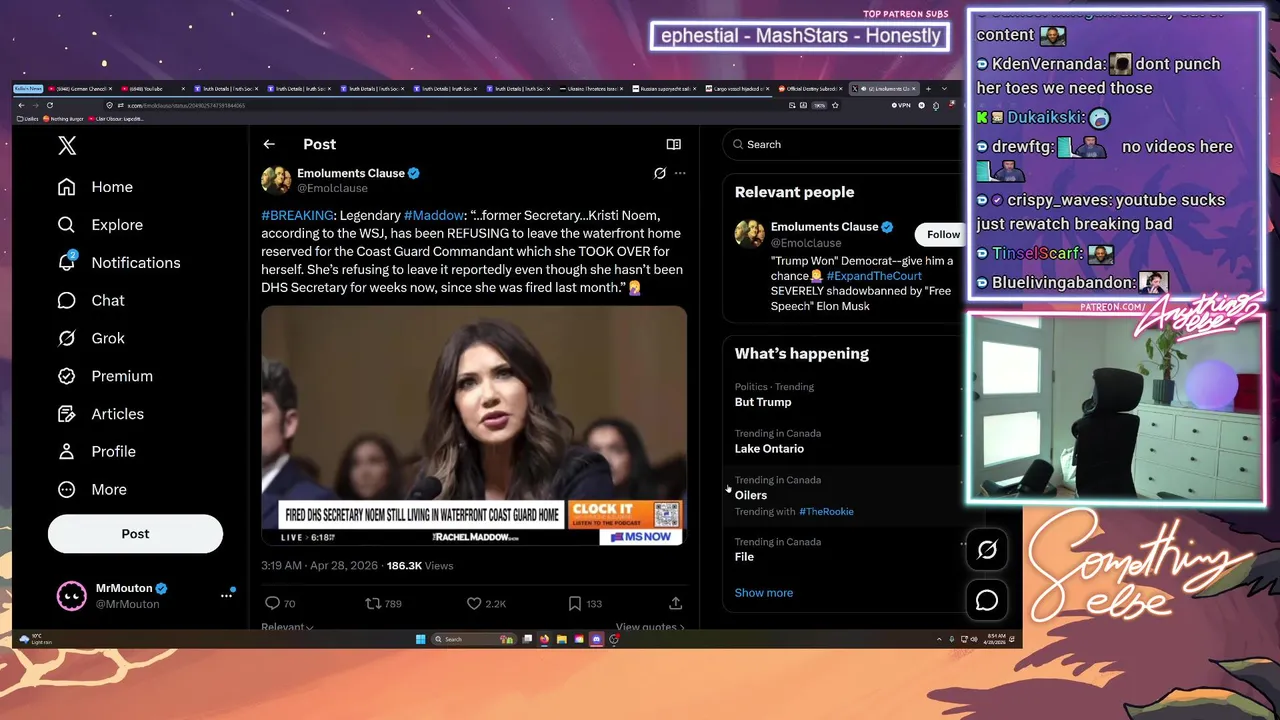
Task: Open File Explorer from the taskbar
Action: tap(562, 639)
